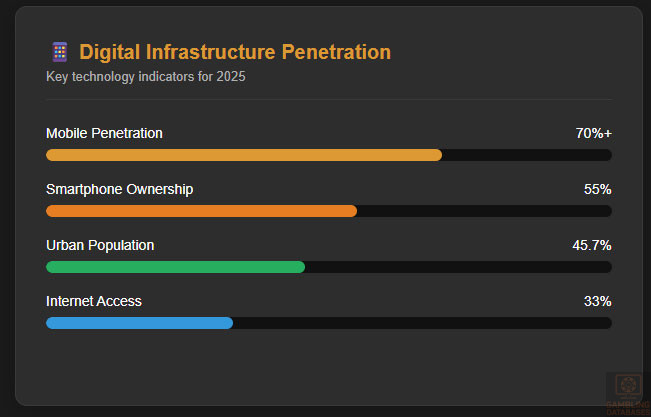Click the yellow Mobile Penetration progress bar fill
The width and height of the screenshot is (651, 417).
pos(244,155)
